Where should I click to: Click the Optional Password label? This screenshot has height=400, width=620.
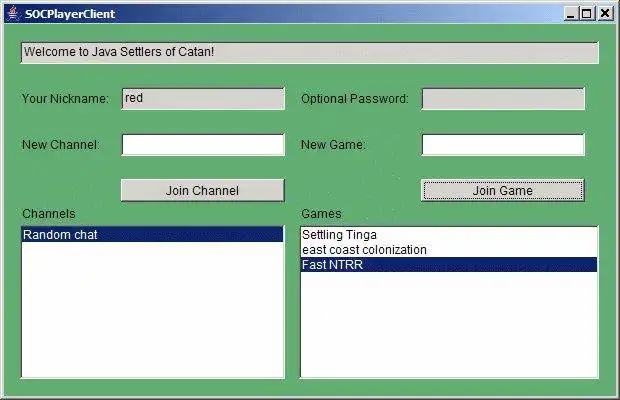[x=355, y=98]
